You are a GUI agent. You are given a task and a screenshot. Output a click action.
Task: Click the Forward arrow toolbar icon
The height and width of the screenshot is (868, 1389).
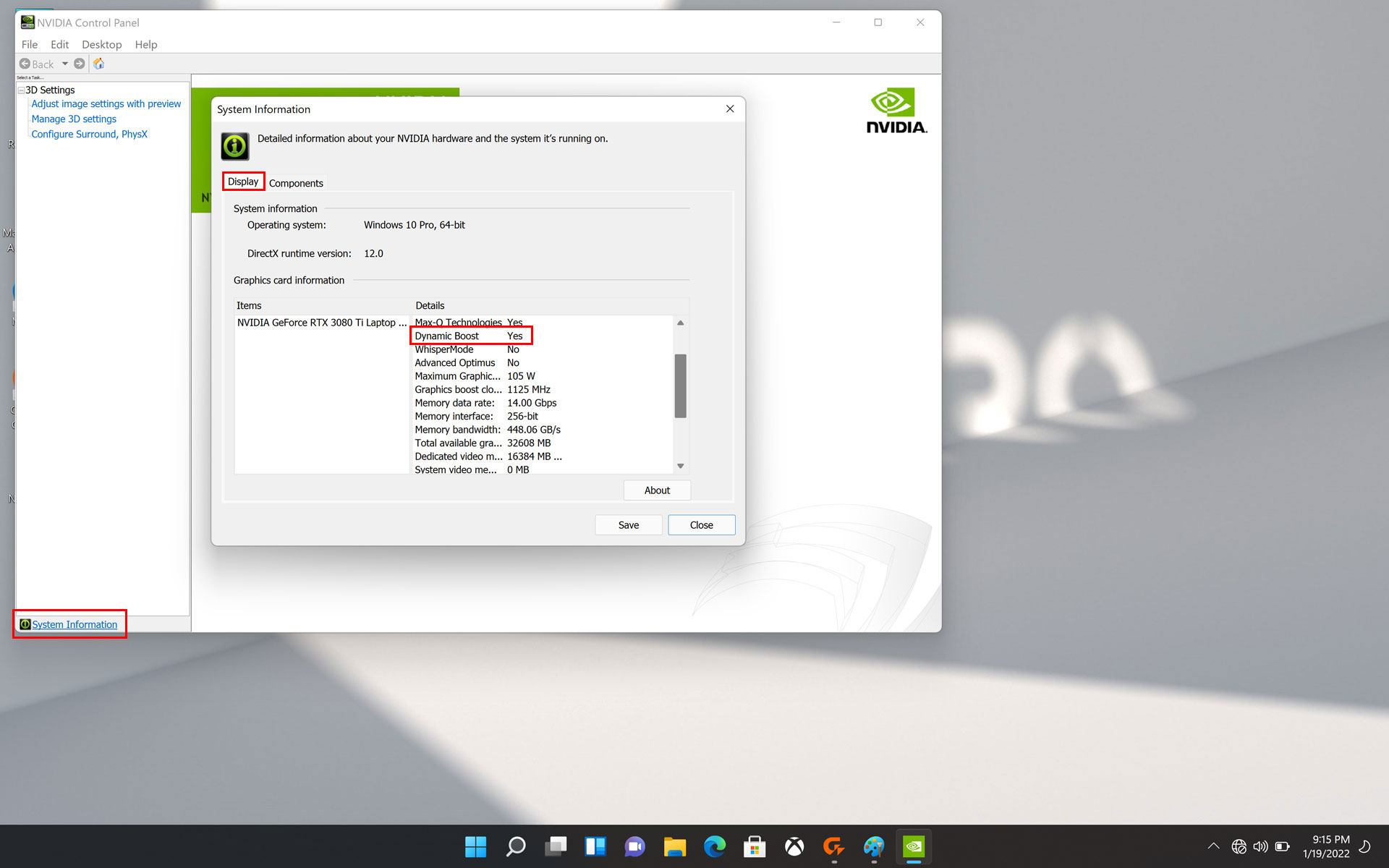(80, 64)
